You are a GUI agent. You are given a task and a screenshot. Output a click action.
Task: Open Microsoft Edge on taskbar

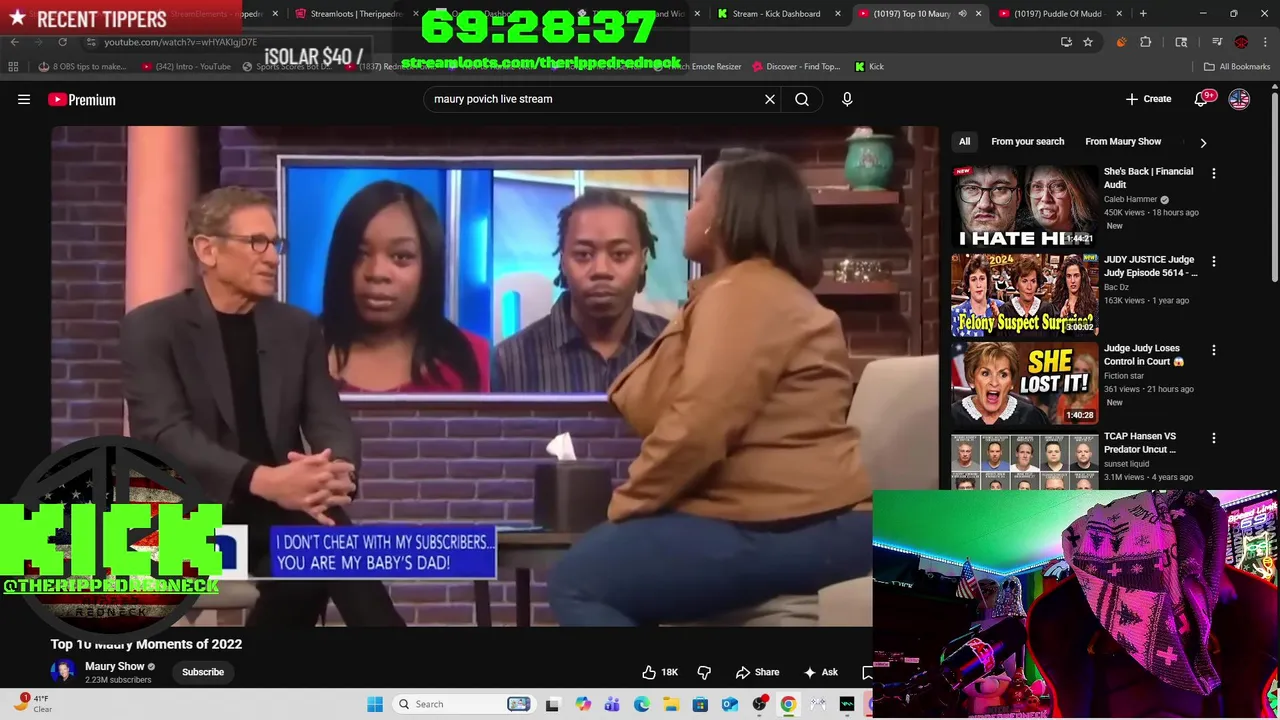coord(642,704)
